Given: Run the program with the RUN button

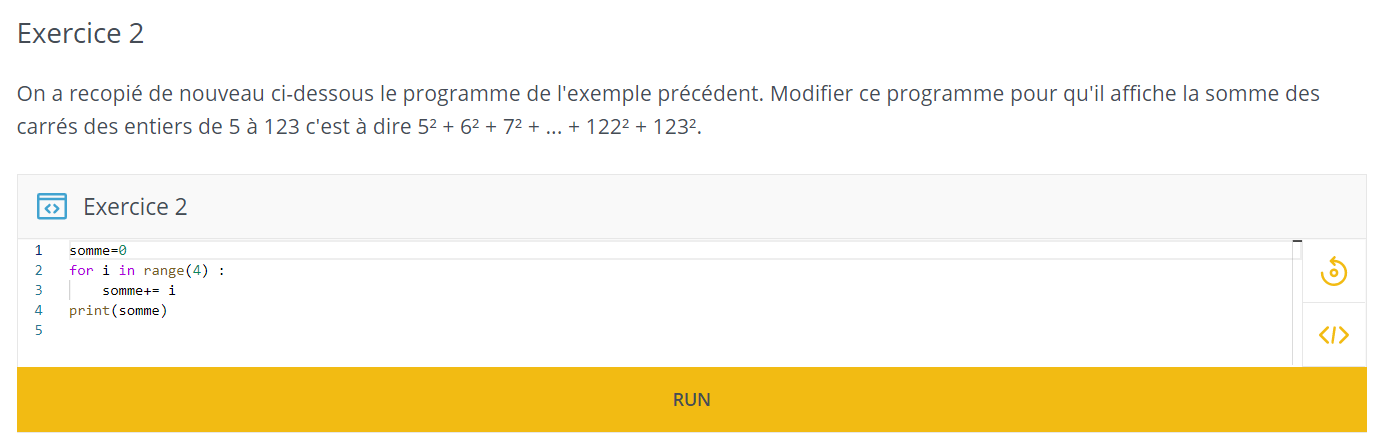Looking at the screenshot, I should [692, 400].
